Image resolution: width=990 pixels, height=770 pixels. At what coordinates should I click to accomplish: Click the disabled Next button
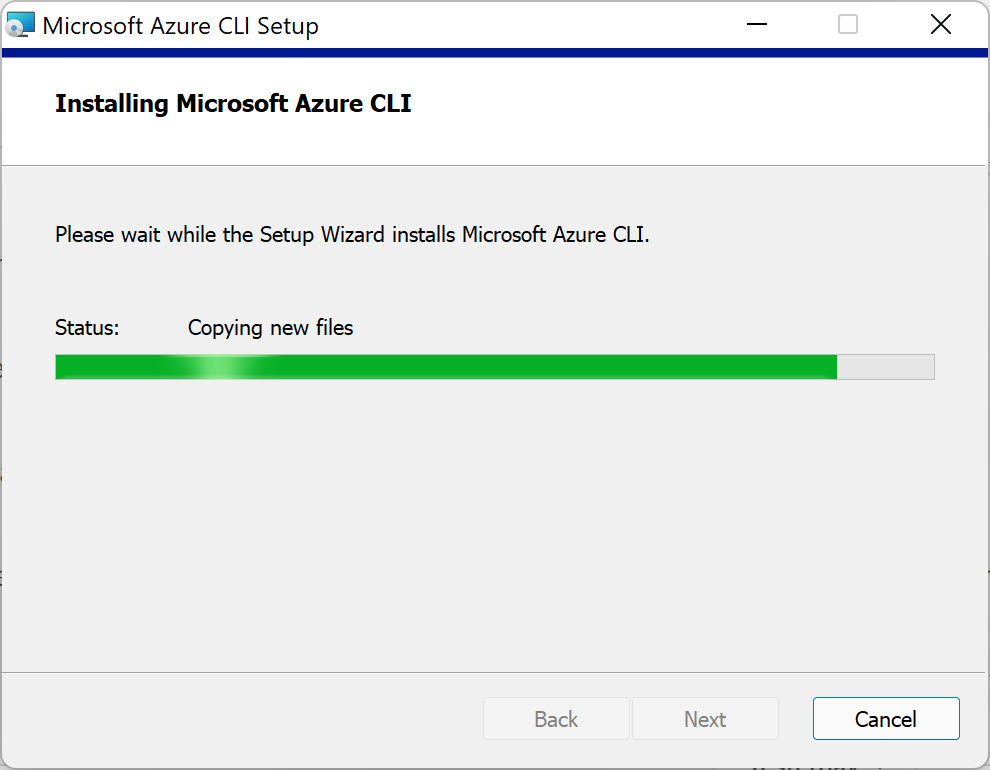click(x=705, y=718)
